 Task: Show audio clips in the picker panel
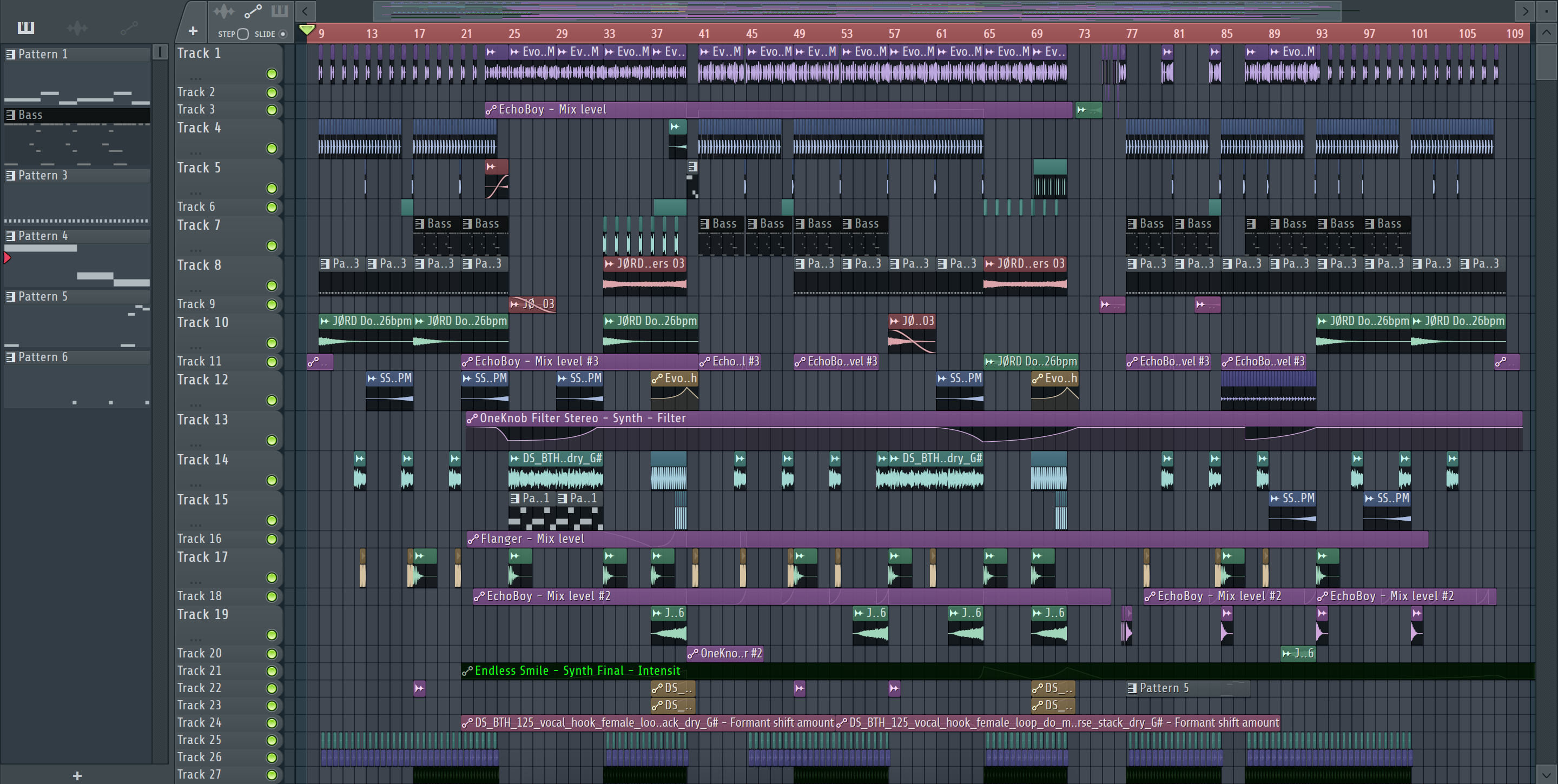(x=77, y=27)
